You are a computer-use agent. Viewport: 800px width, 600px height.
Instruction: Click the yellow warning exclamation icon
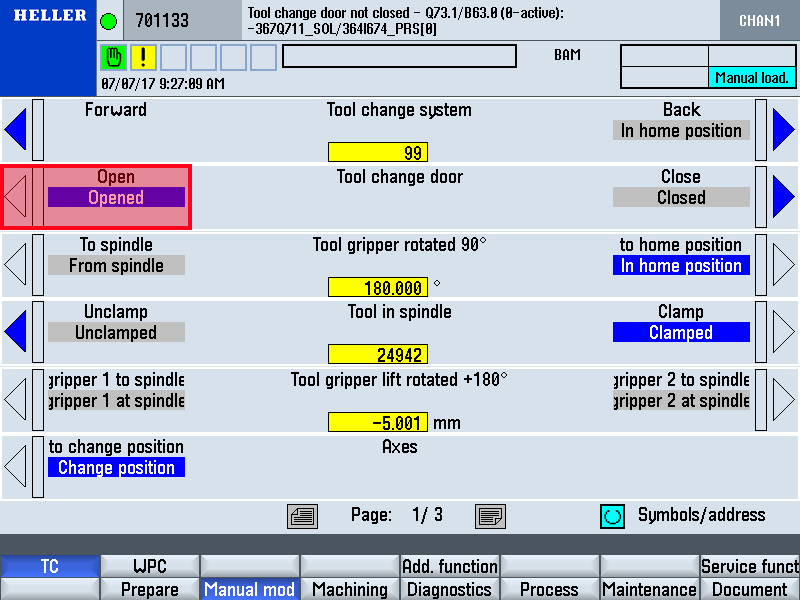(x=143, y=57)
